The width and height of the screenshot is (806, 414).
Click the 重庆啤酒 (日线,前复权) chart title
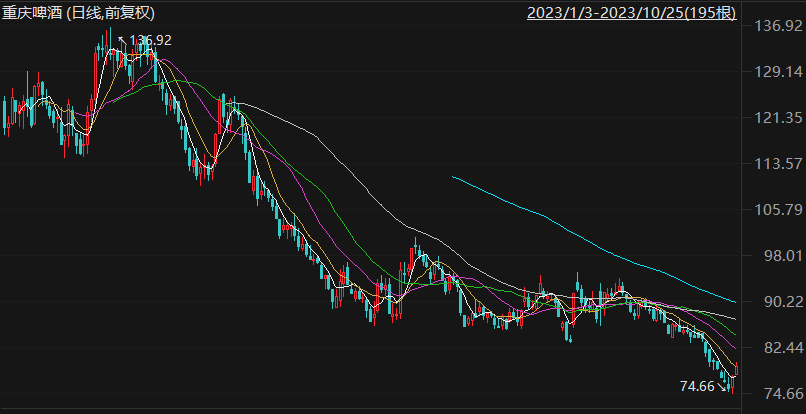(x=78, y=13)
